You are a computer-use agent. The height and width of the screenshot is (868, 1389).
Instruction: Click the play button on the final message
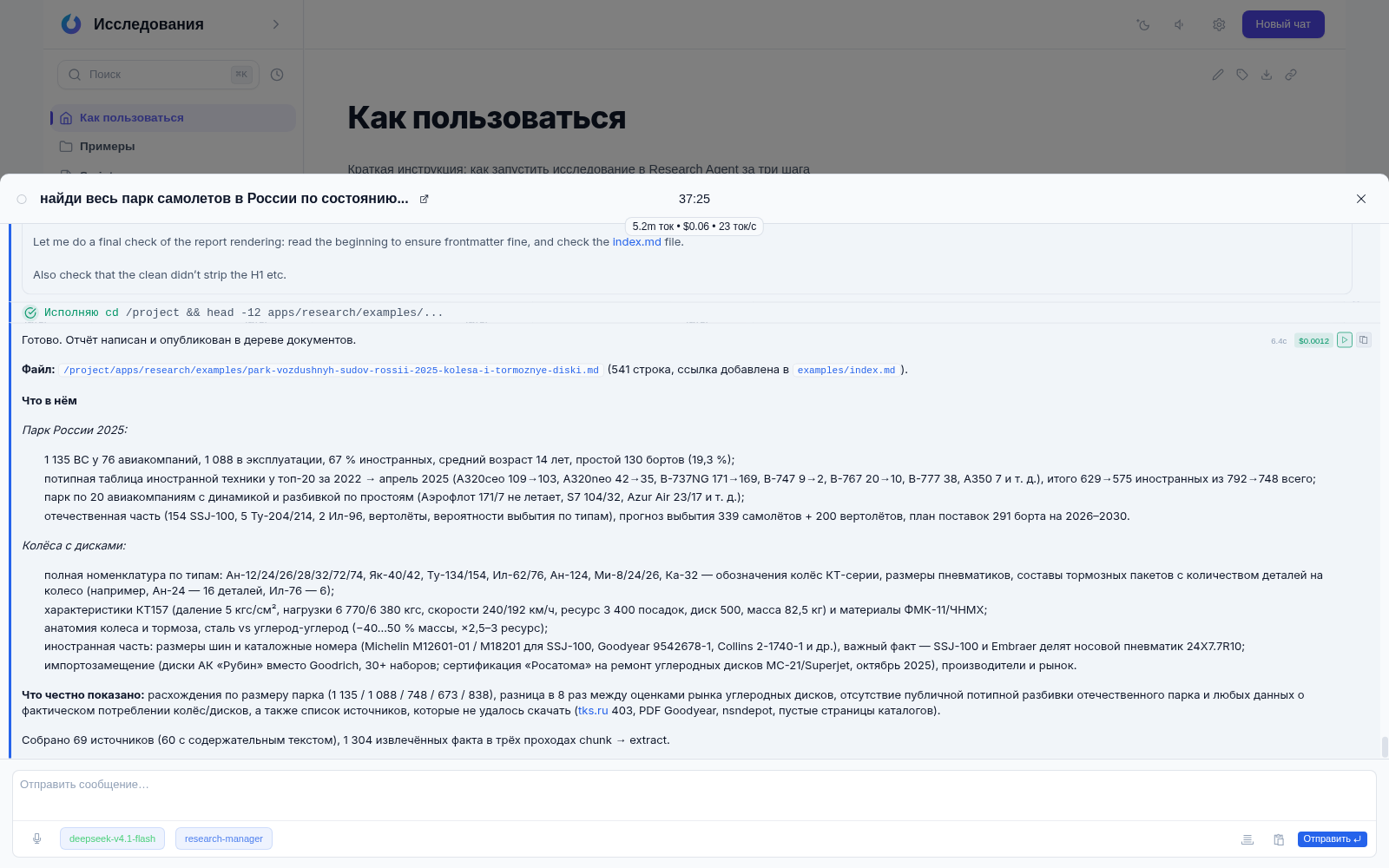[1345, 340]
